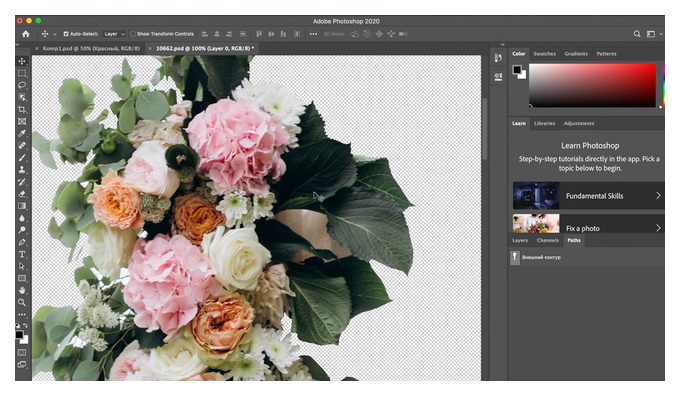The image size is (680, 396).
Task: Select the Horizontal Type tool
Action: 22,254
